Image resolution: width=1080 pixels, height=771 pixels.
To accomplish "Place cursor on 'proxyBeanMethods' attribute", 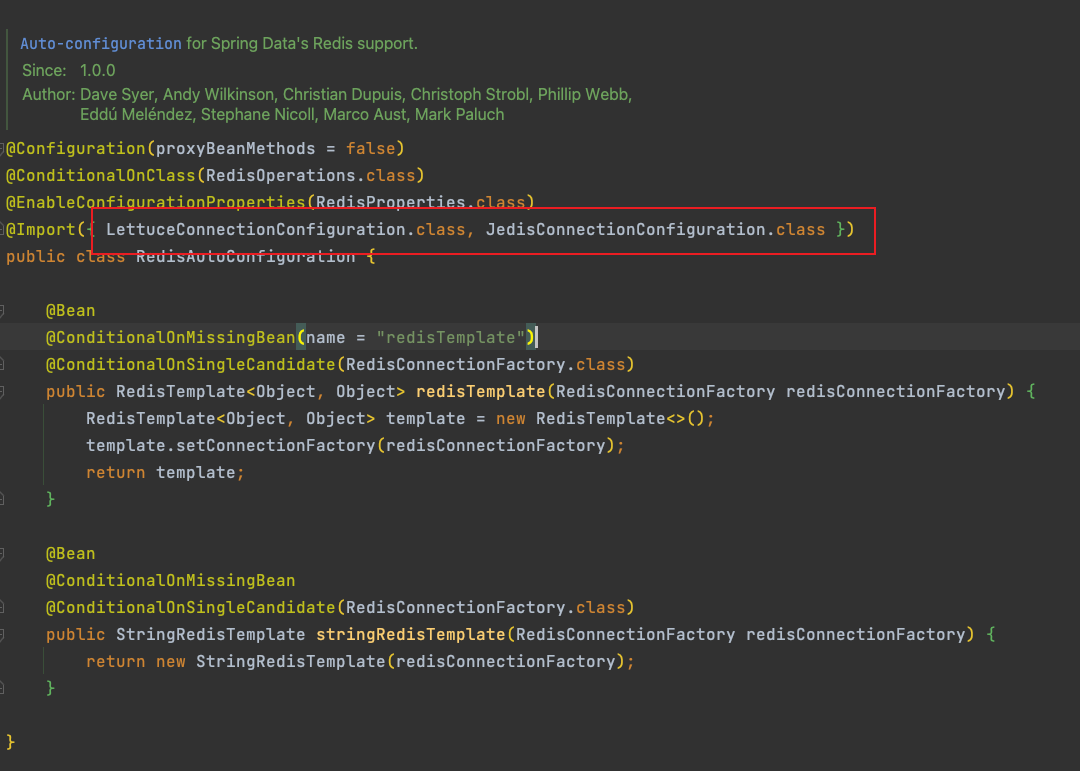I will pos(235,148).
